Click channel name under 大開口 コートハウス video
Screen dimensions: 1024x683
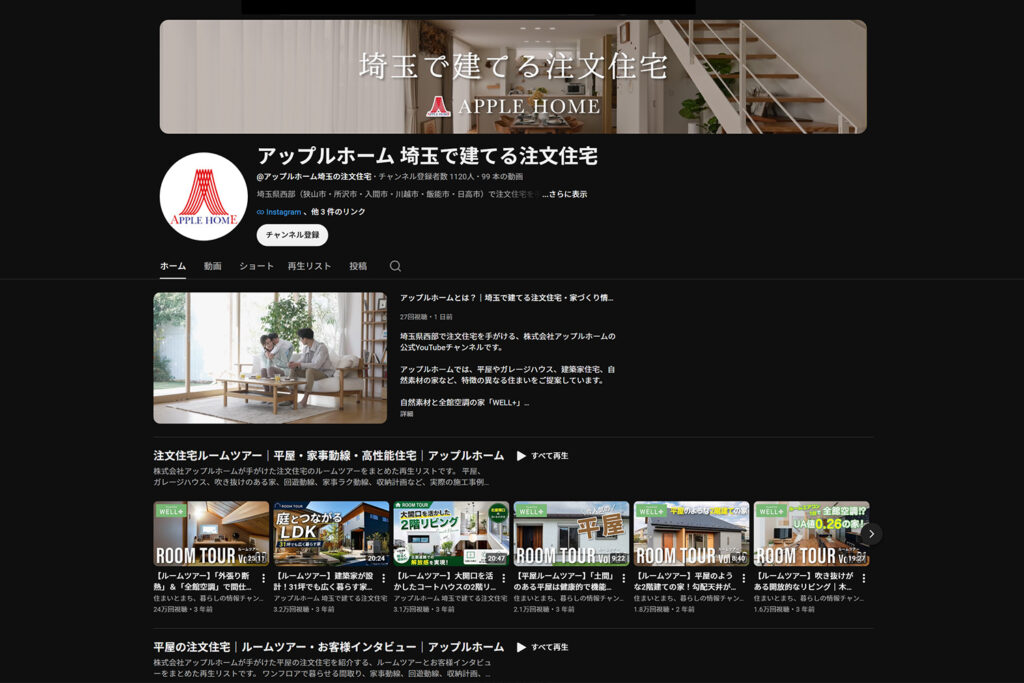point(451,598)
